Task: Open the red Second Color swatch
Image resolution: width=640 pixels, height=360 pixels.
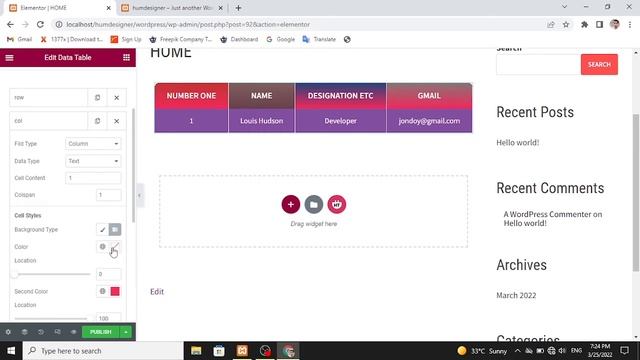Action: click(x=115, y=291)
